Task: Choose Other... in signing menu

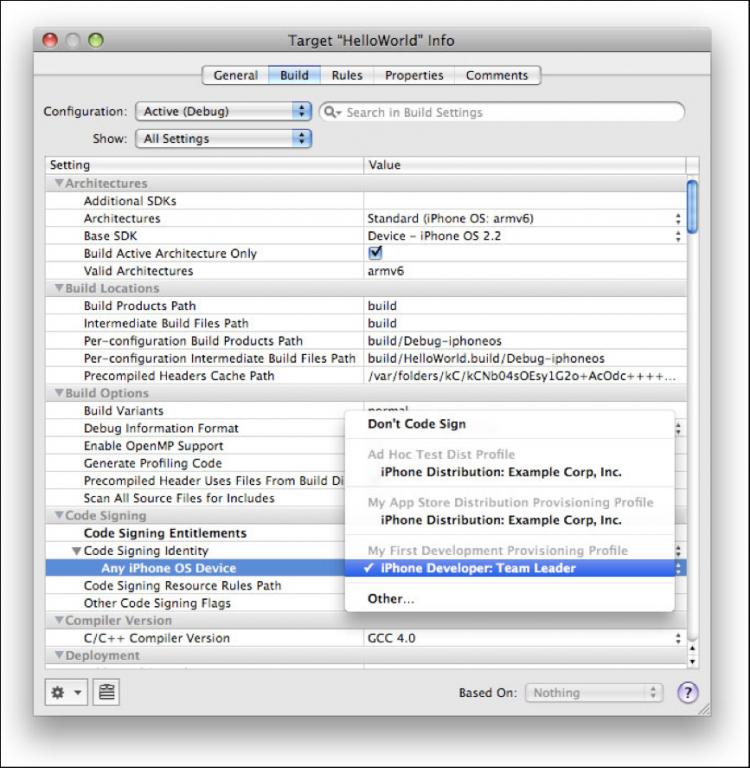Action: click(x=509, y=599)
